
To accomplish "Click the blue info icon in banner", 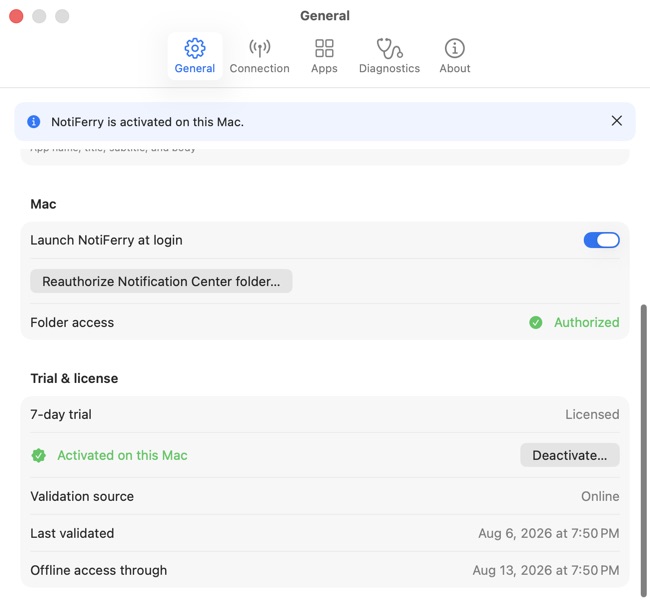I will (x=34, y=122).
